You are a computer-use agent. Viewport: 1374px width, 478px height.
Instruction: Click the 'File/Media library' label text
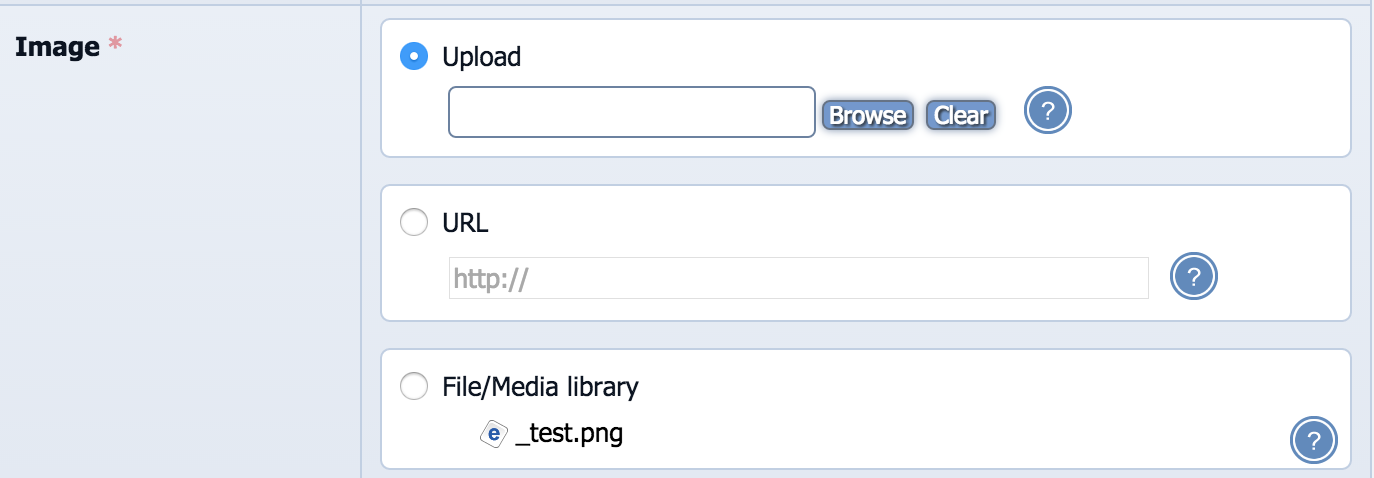pos(540,386)
